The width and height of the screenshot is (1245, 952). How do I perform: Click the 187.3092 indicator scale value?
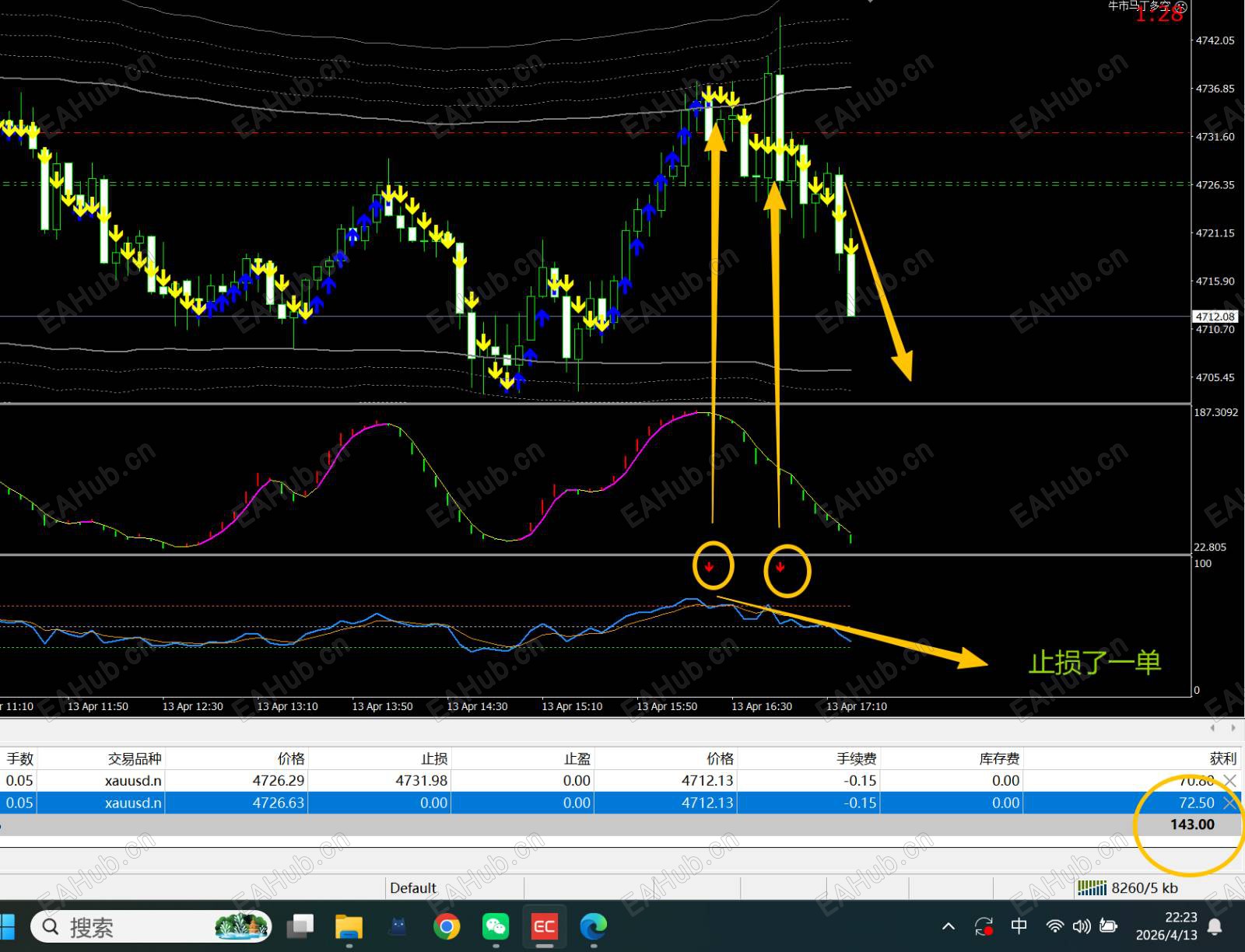pyautogui.click(x=1216, y=412)
